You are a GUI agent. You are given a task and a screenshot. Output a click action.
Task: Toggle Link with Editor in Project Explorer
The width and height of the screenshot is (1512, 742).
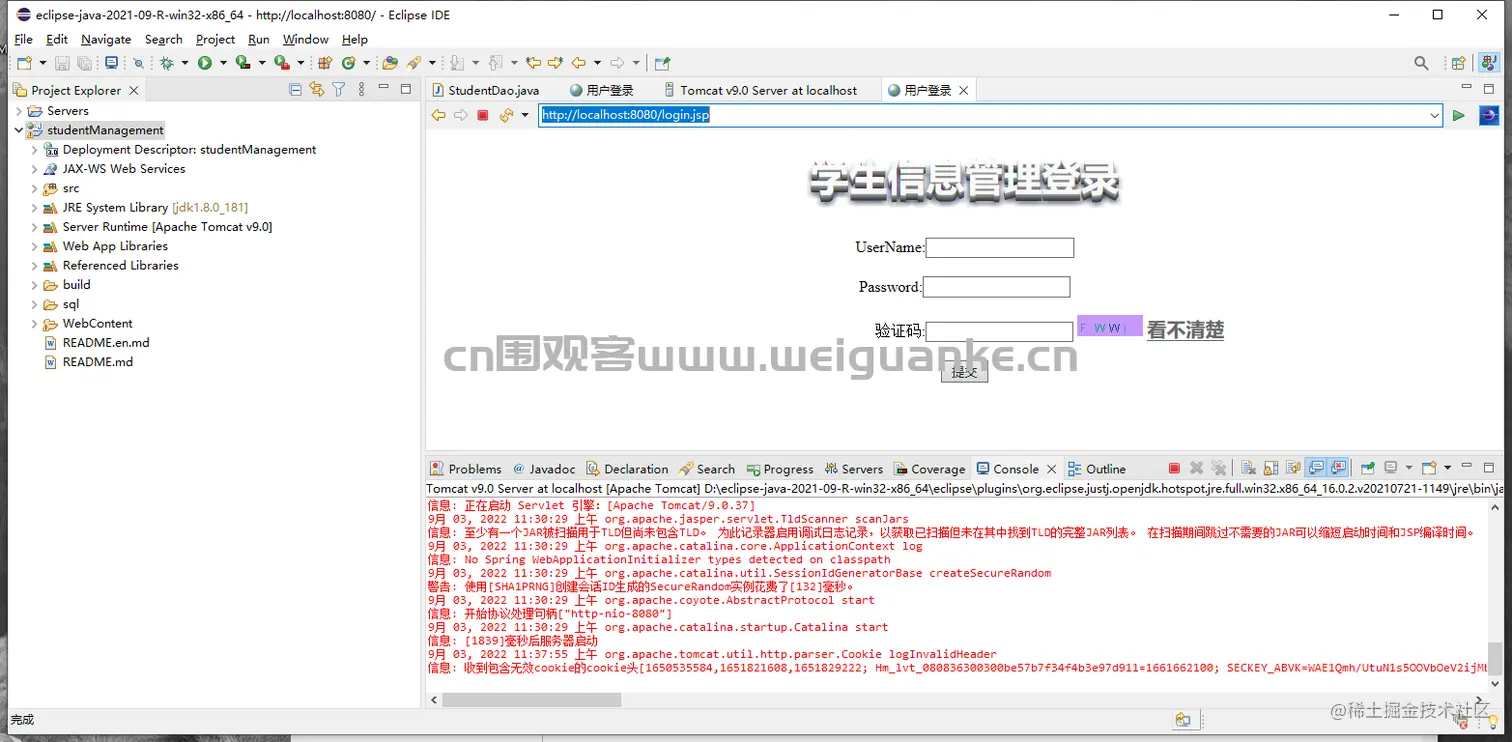pos(317,89)
